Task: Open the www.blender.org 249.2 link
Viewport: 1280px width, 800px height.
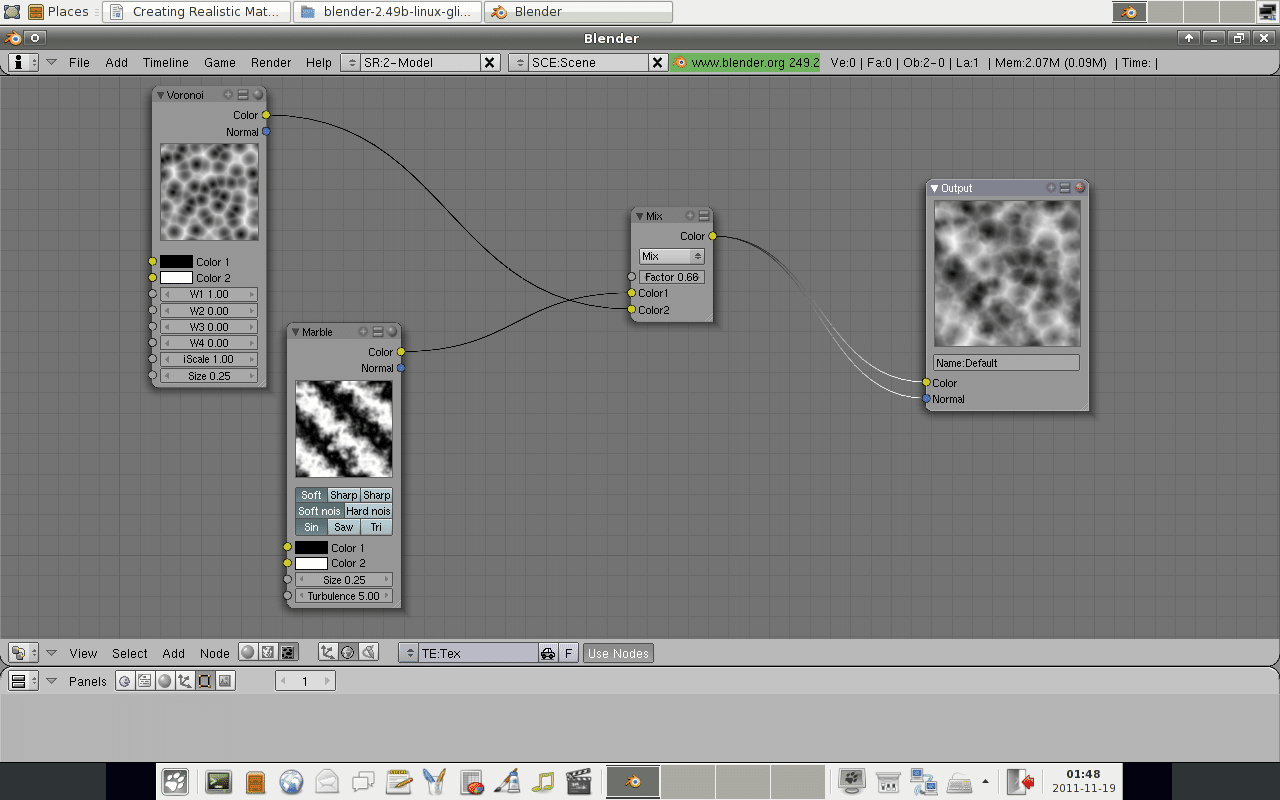Action: (746, 62)
